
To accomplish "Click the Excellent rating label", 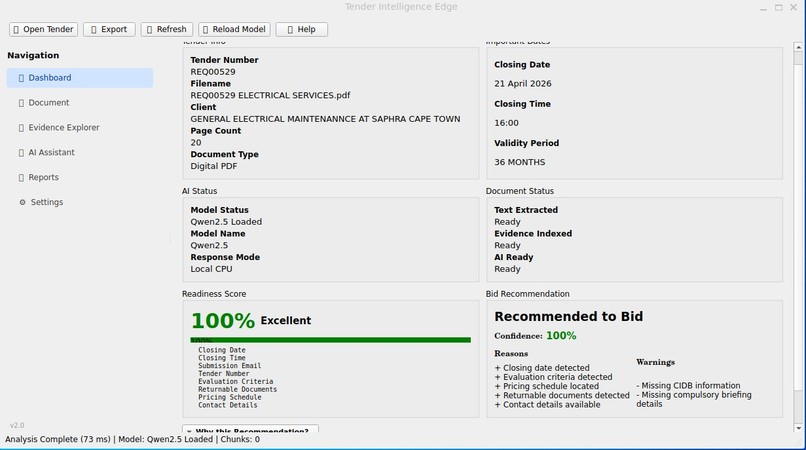I will pyautogui.click(x=286, y=321).
